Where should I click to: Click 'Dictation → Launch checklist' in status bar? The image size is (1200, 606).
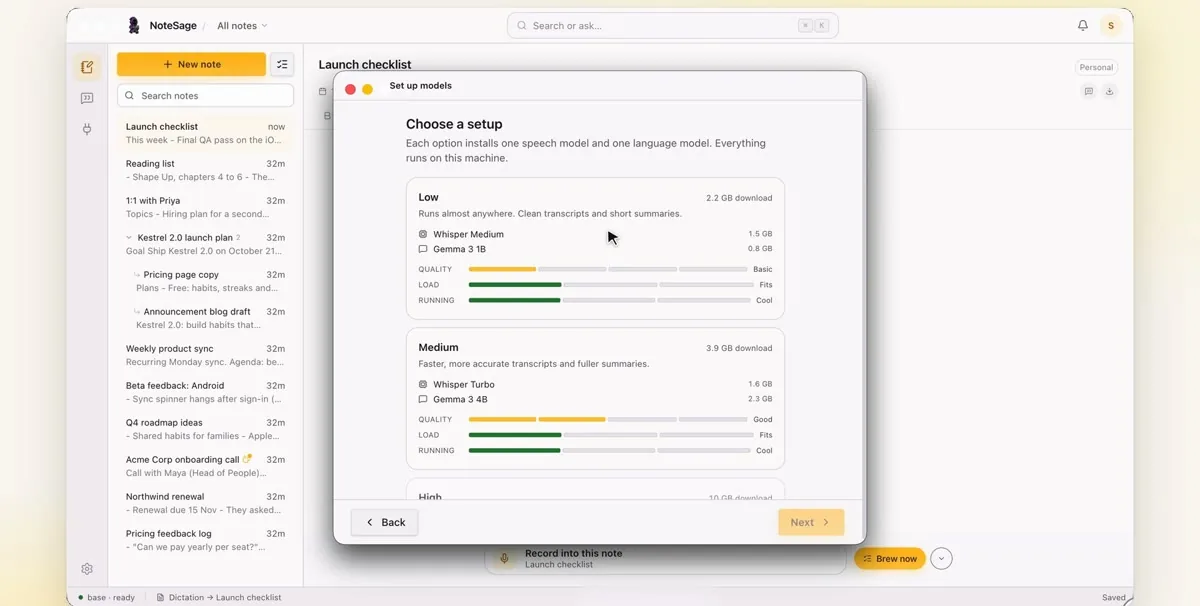[225, 597]
